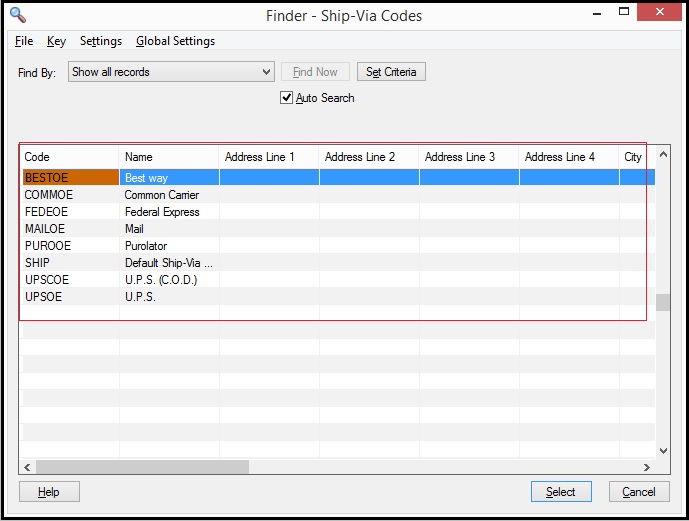Open the File menu
Image resolution: width=689 pixels, height=521 pixels.
pos(24,41)
